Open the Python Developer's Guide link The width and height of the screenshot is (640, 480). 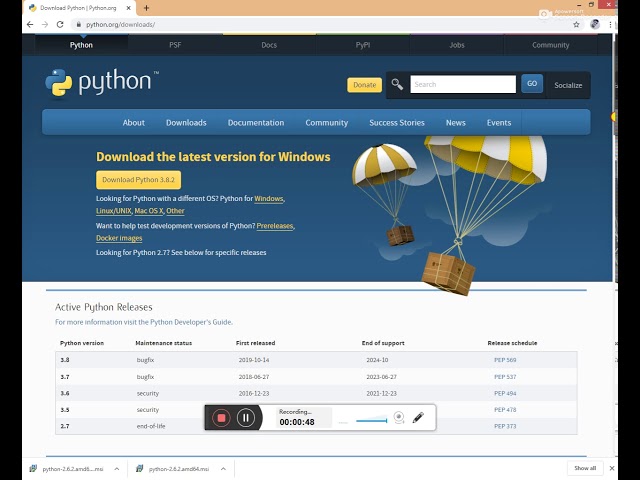pos(191,322)
